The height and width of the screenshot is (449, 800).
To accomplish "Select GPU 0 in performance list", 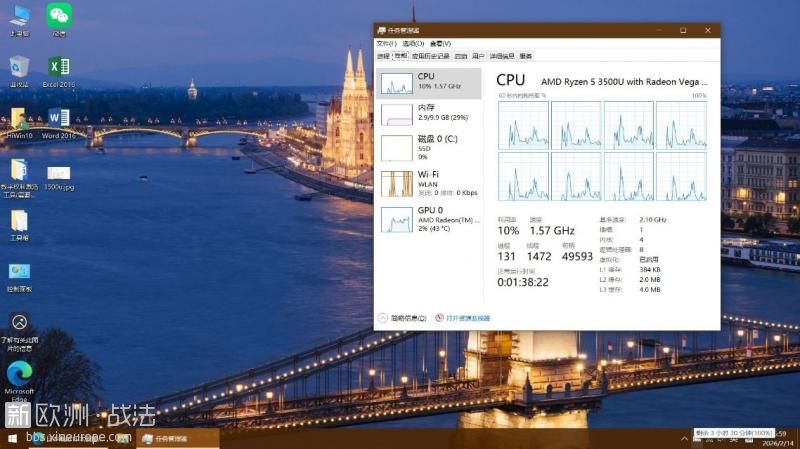I will tap(428, 218).
